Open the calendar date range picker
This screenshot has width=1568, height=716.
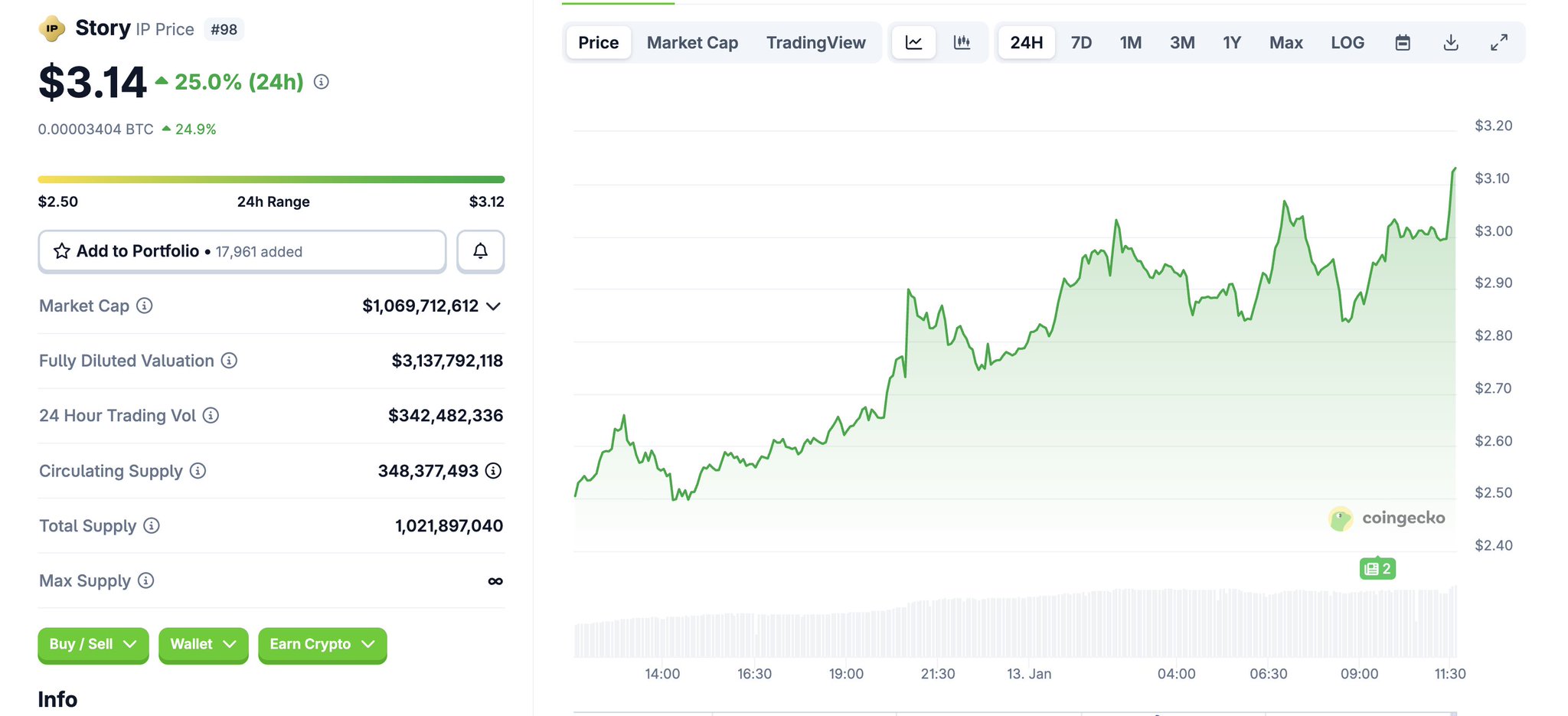(1402, 43)
